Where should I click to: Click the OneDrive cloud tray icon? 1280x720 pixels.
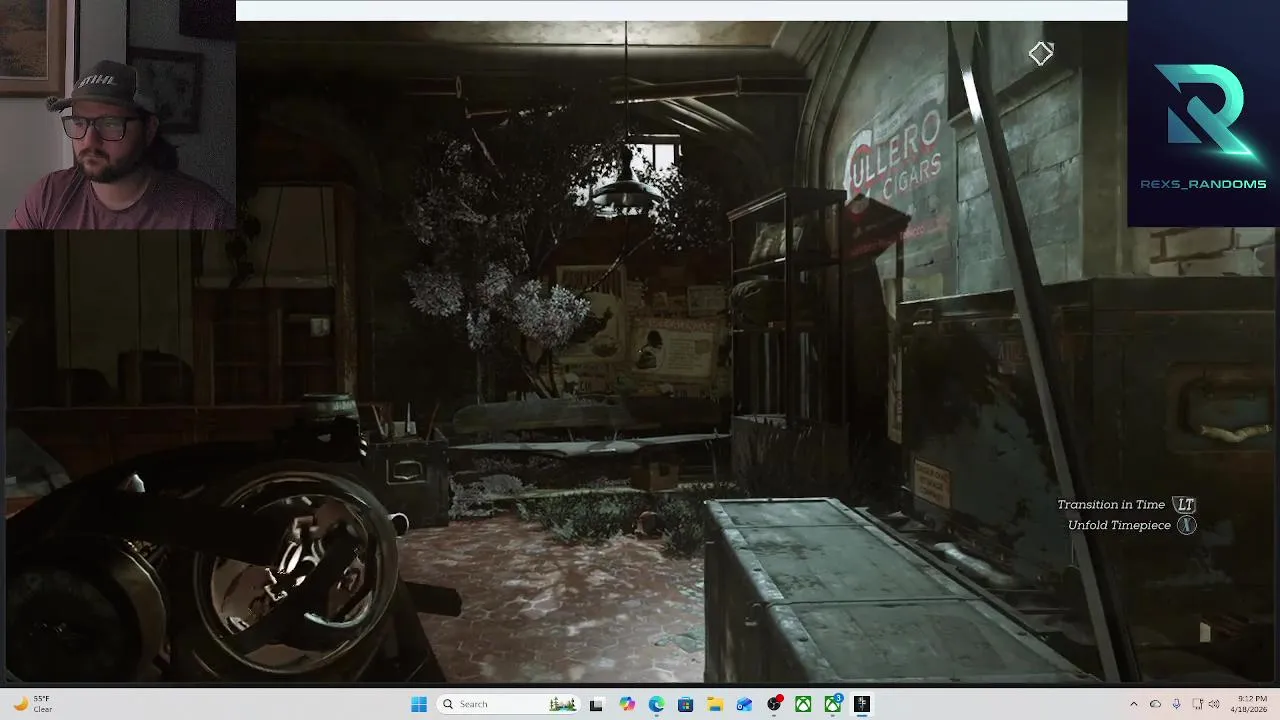click(x=1155, y=704)
